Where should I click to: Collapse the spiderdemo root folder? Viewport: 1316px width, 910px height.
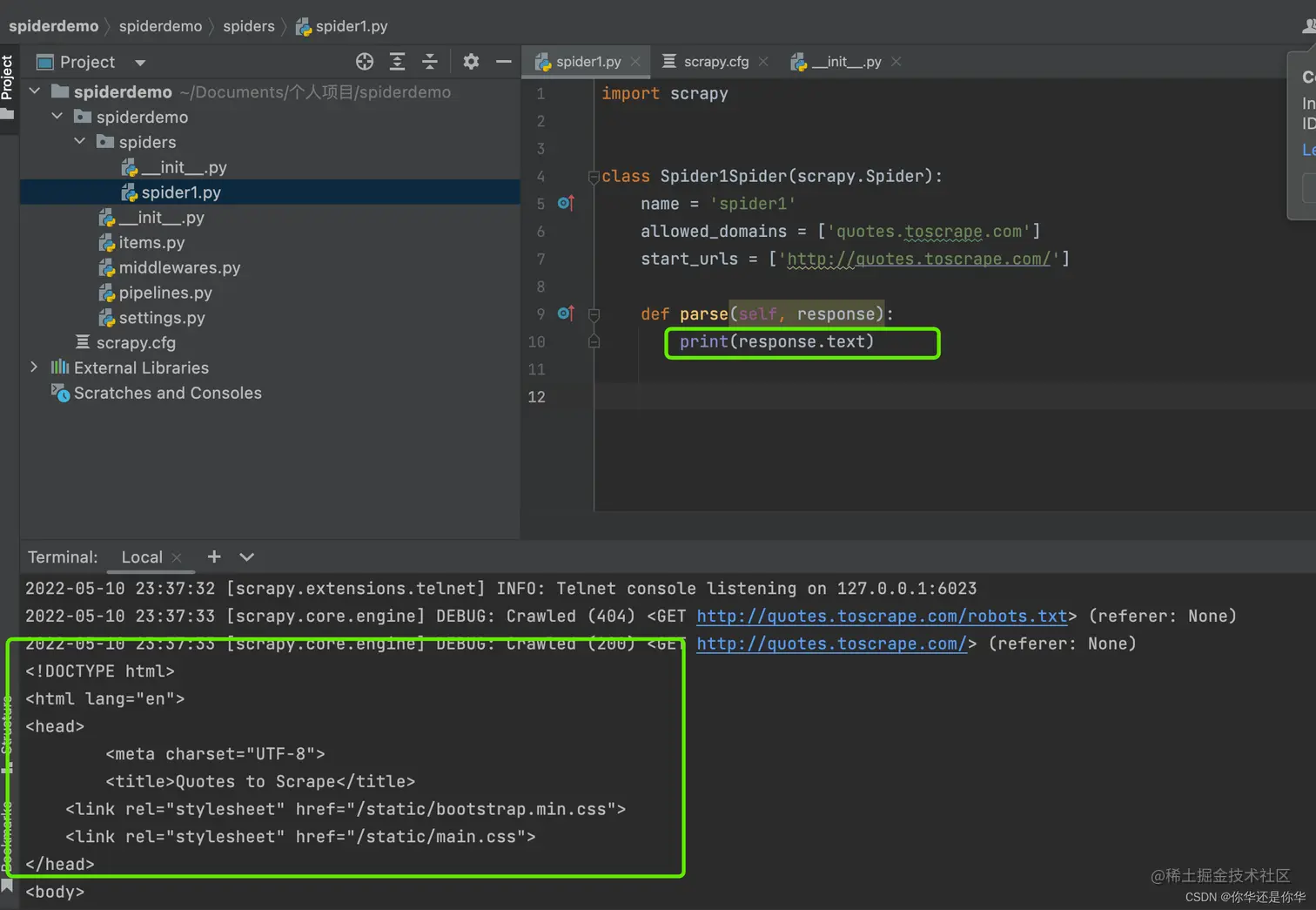coord(35,91)
